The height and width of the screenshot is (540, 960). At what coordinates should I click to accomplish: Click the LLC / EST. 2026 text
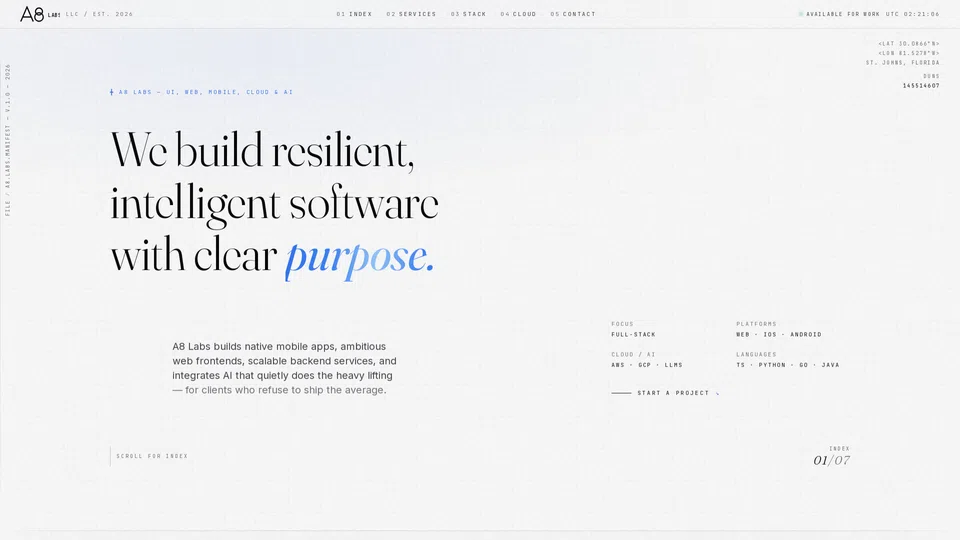click(99, 14)
